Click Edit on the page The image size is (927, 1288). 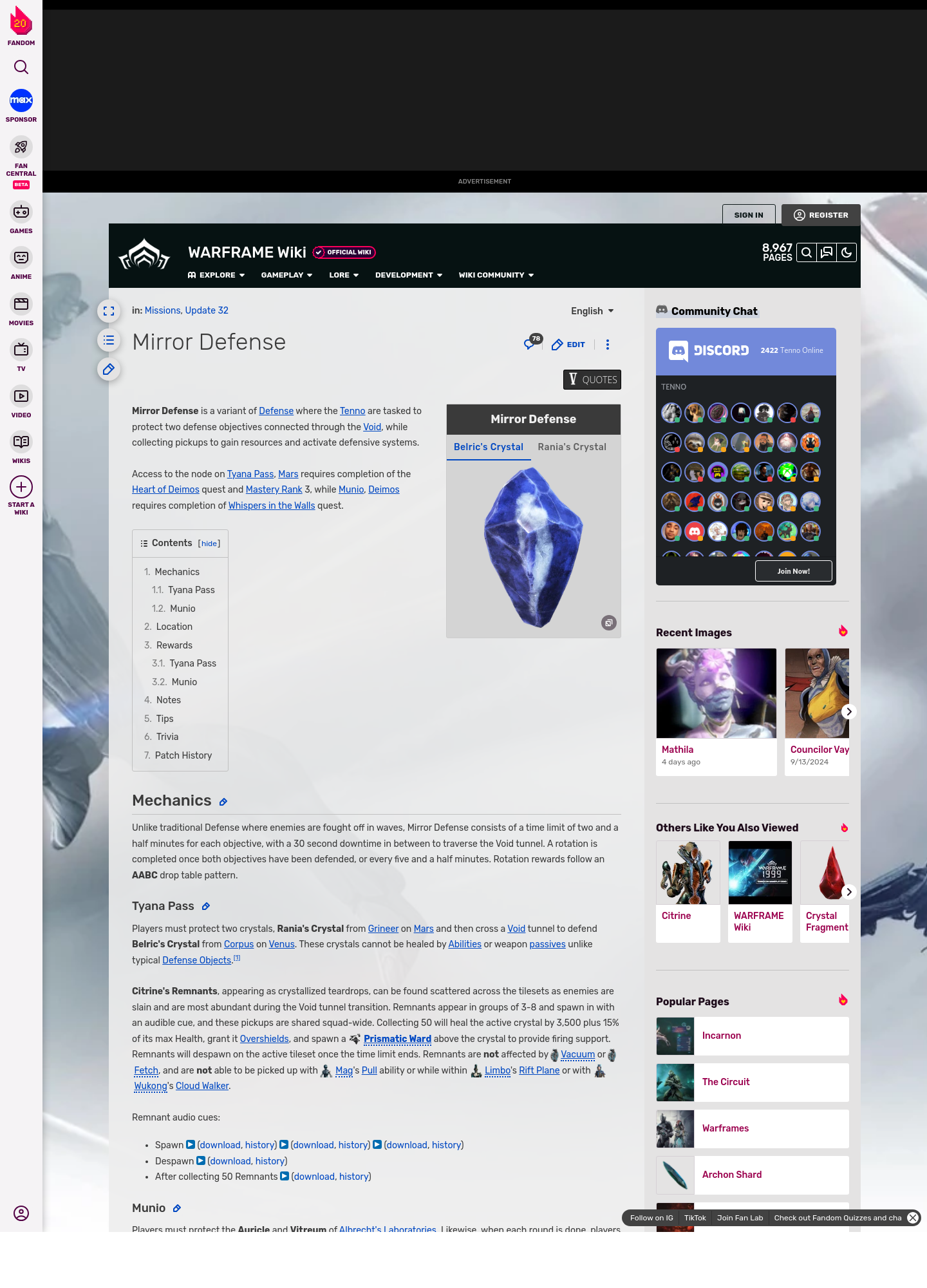tap(568, 345)
